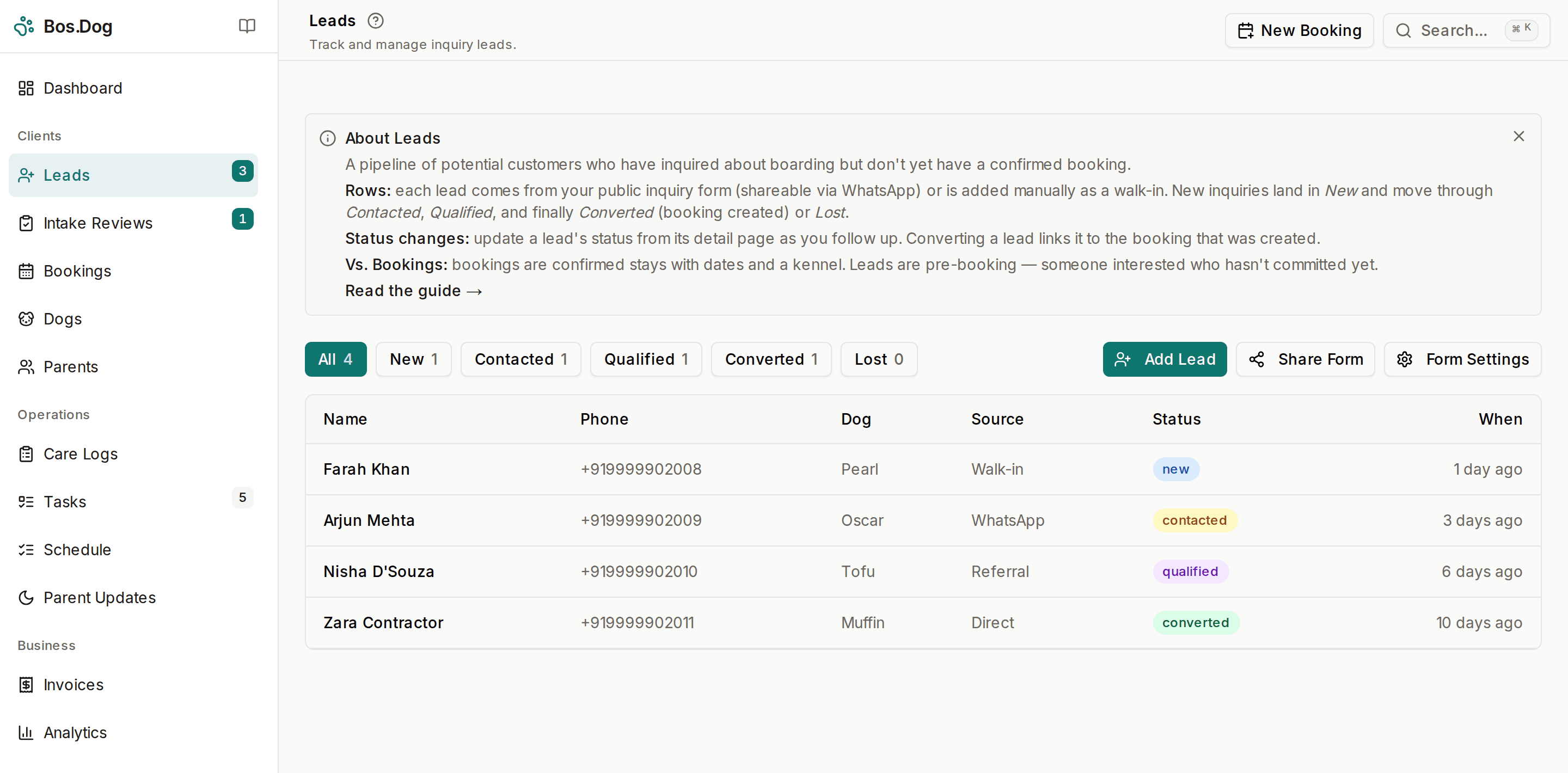
Task: Focus the Search input field
Action: 1466,30
